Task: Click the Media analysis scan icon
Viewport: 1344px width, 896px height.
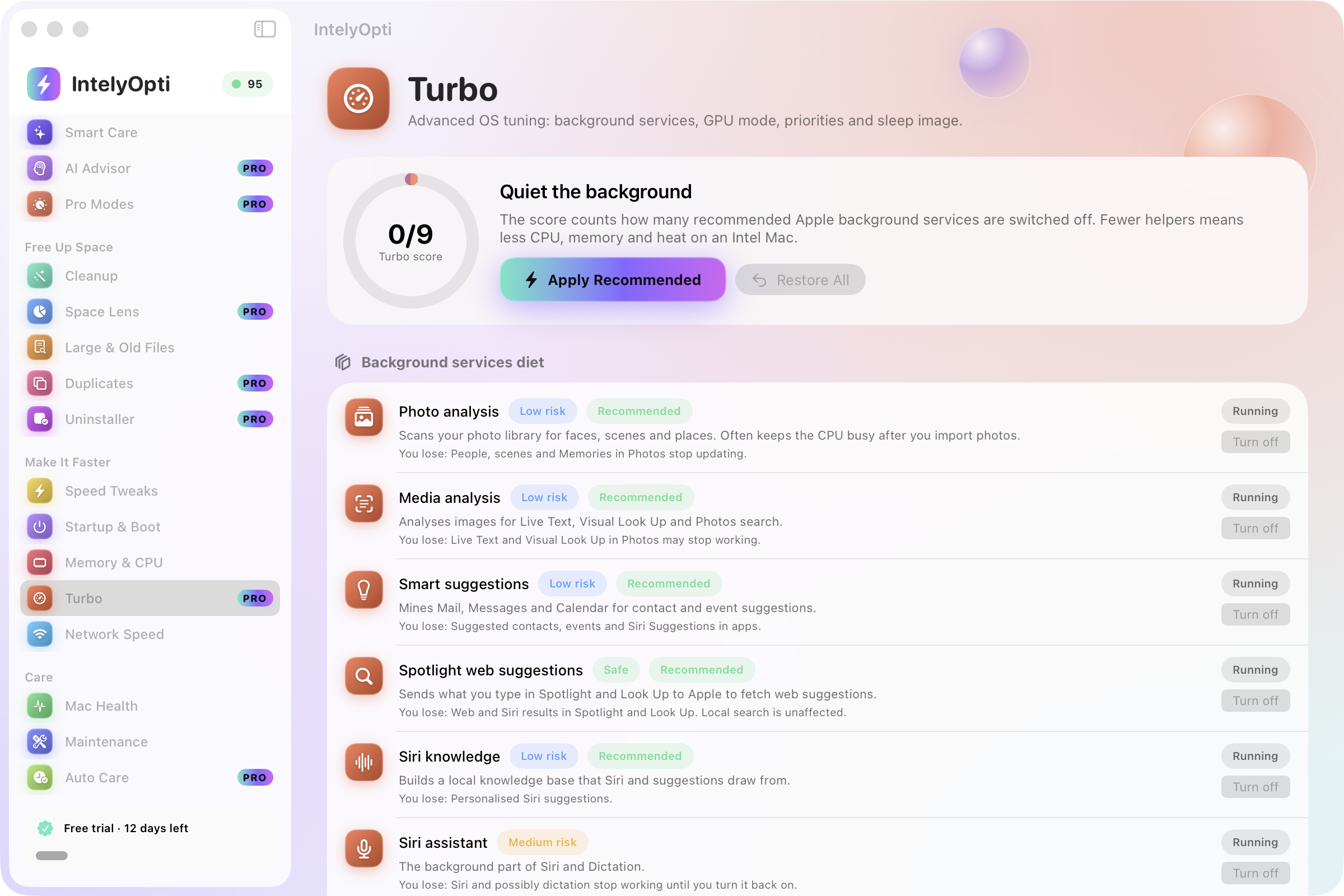Action: (364, 504)
